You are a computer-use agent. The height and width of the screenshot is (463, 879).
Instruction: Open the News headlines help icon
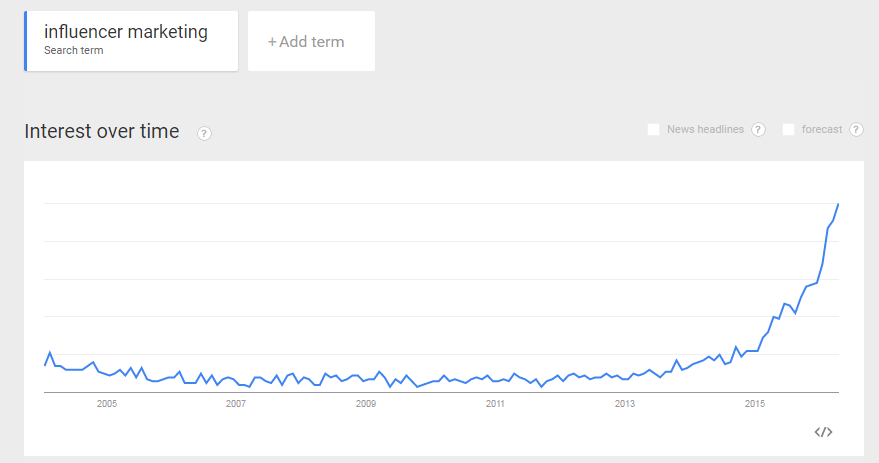click(x=758, y=130)
